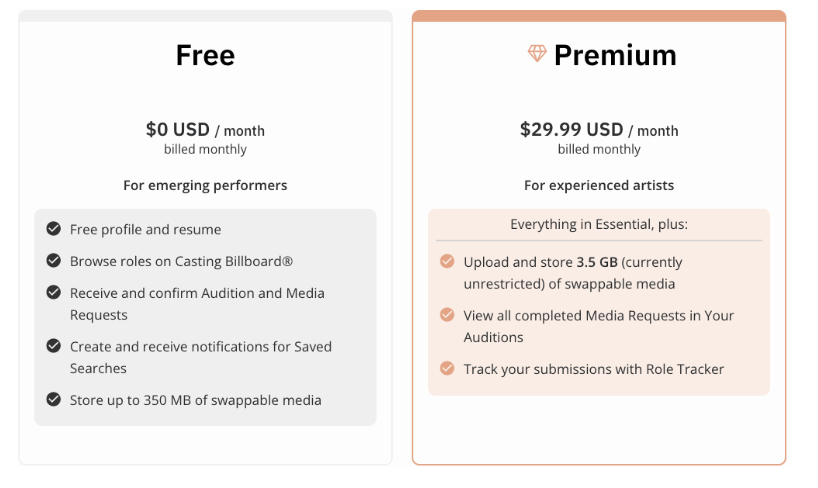Click the orange top bar of Premium card
Screen dimensions: 818x488
point(599,16)
